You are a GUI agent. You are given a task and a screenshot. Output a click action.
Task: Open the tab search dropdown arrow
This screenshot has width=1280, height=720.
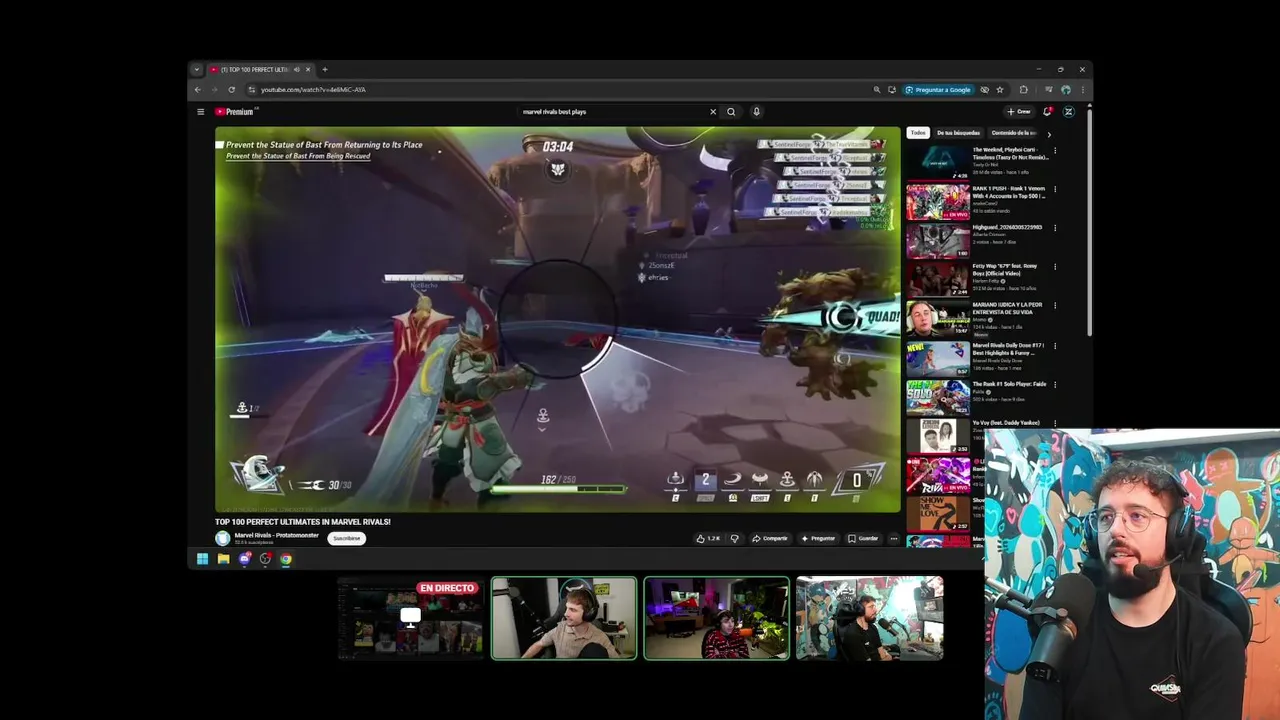pyautogui.click(x=196, y=70)
